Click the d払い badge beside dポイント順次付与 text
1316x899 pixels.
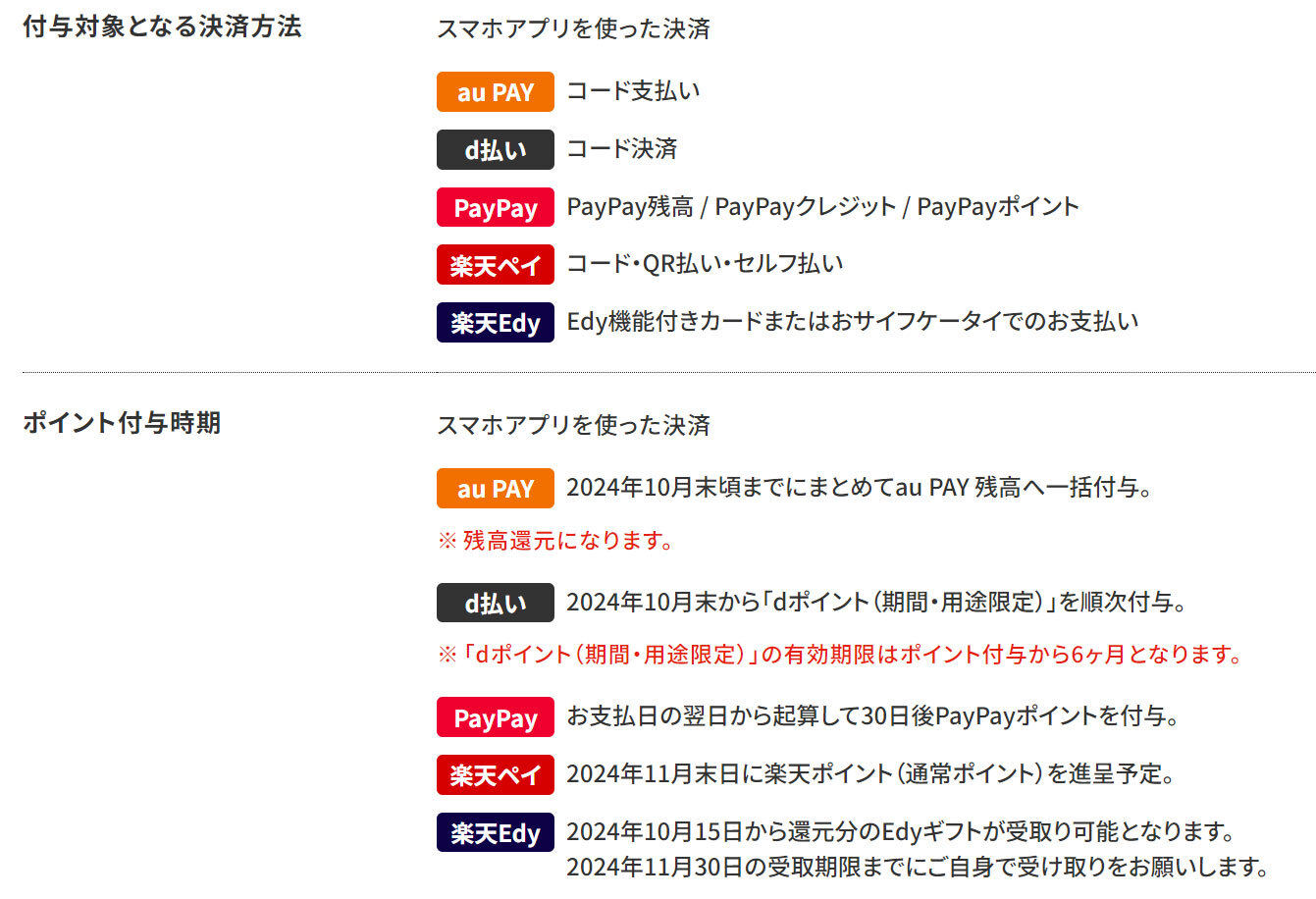(x=495, y=603)
